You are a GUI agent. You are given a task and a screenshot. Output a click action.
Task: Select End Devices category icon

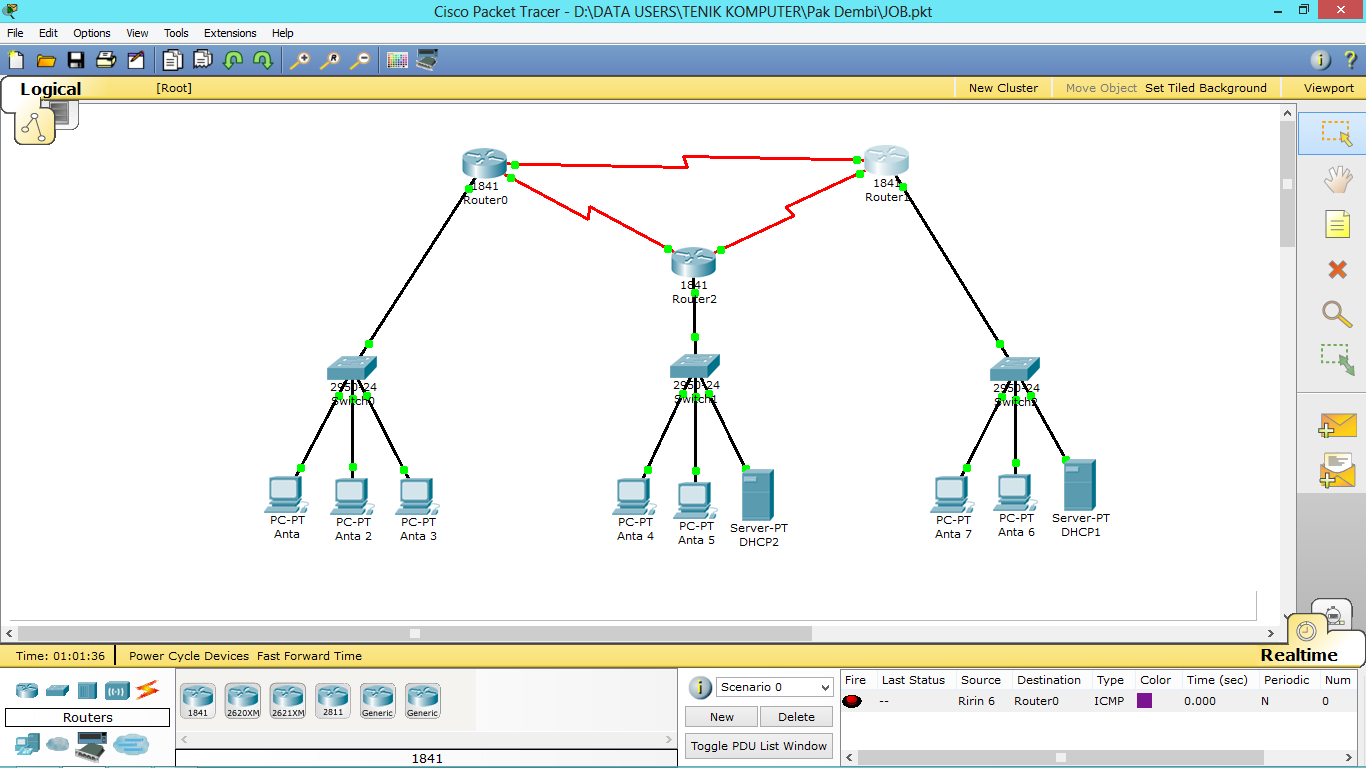[27, 744]
